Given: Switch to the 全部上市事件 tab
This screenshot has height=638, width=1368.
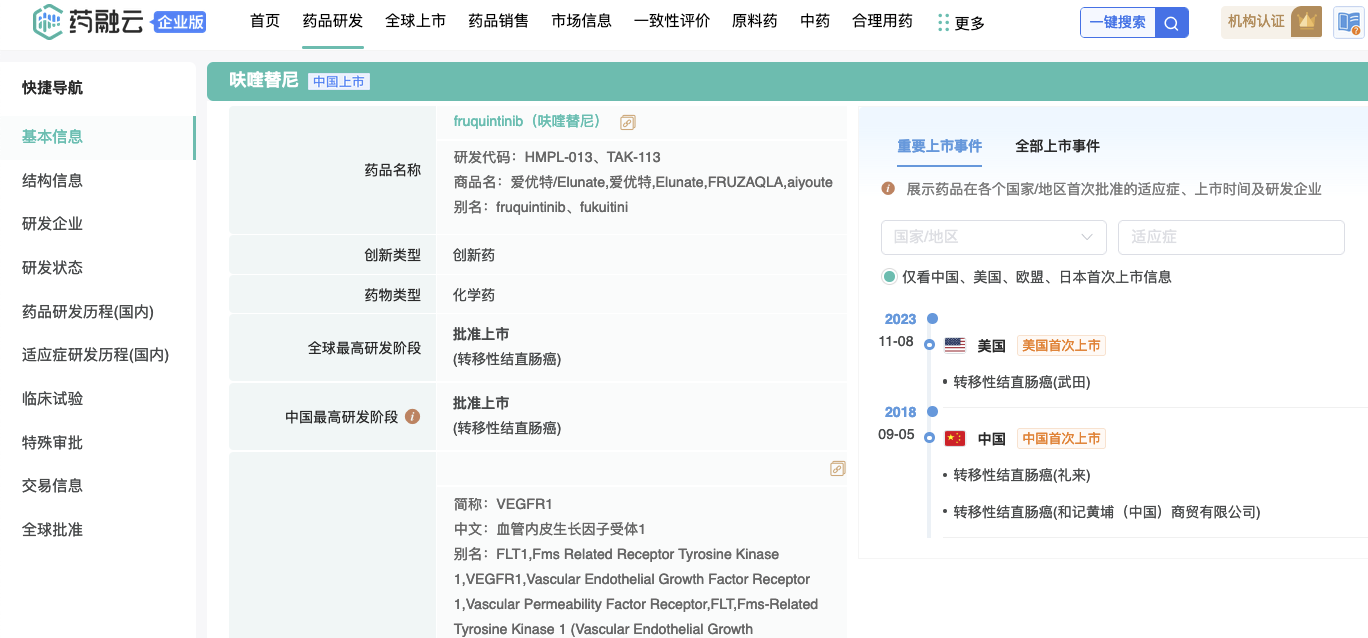Looking at the screenshot, I should pos(1057,146).
